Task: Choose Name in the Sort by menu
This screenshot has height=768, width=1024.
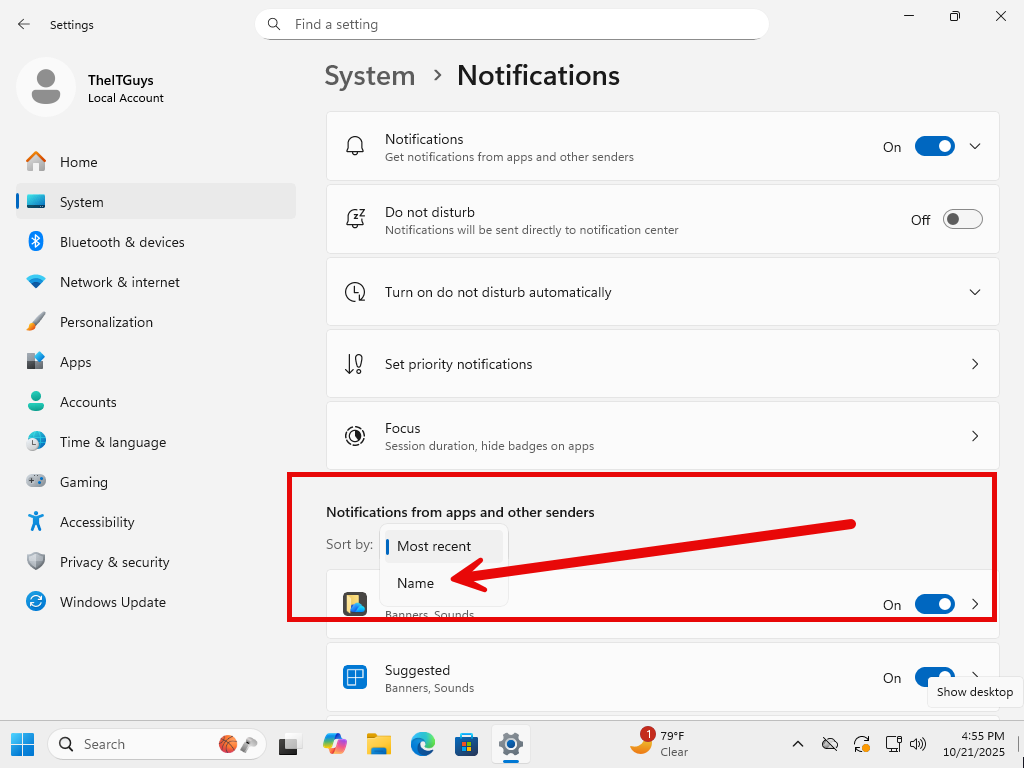Action: [416, 583]
